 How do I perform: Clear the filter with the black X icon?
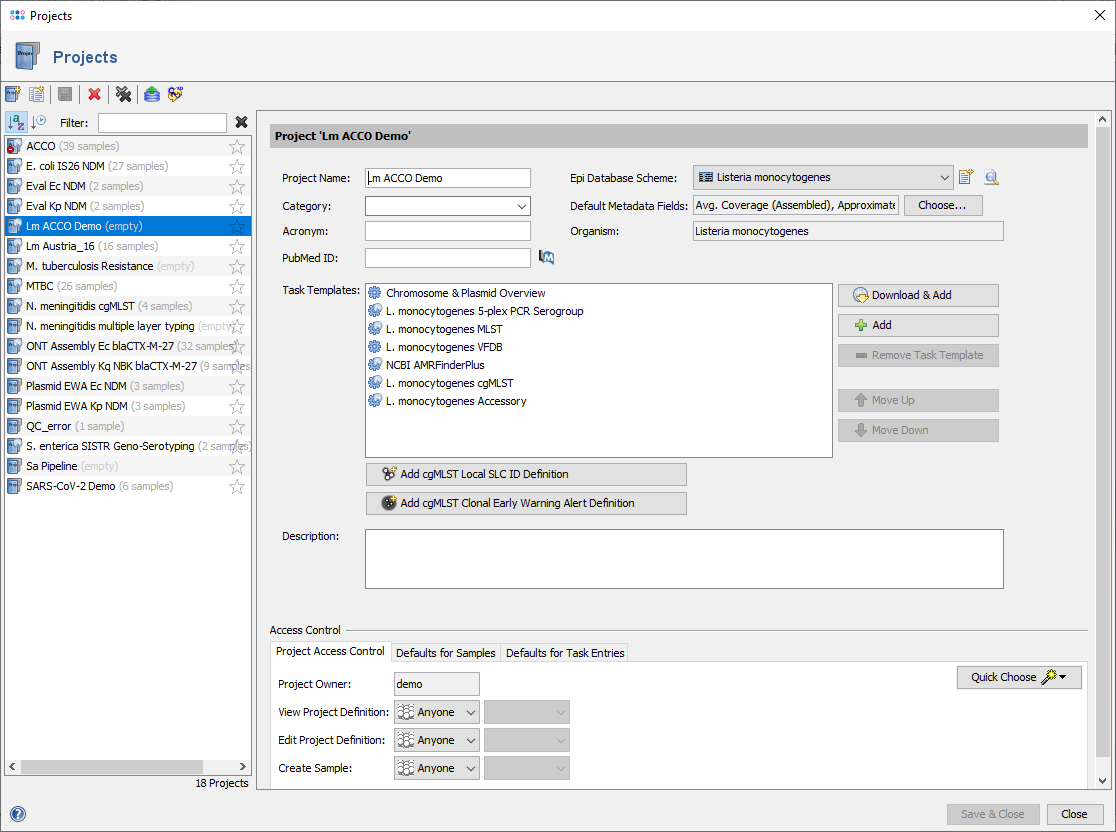tap(241, 123)
